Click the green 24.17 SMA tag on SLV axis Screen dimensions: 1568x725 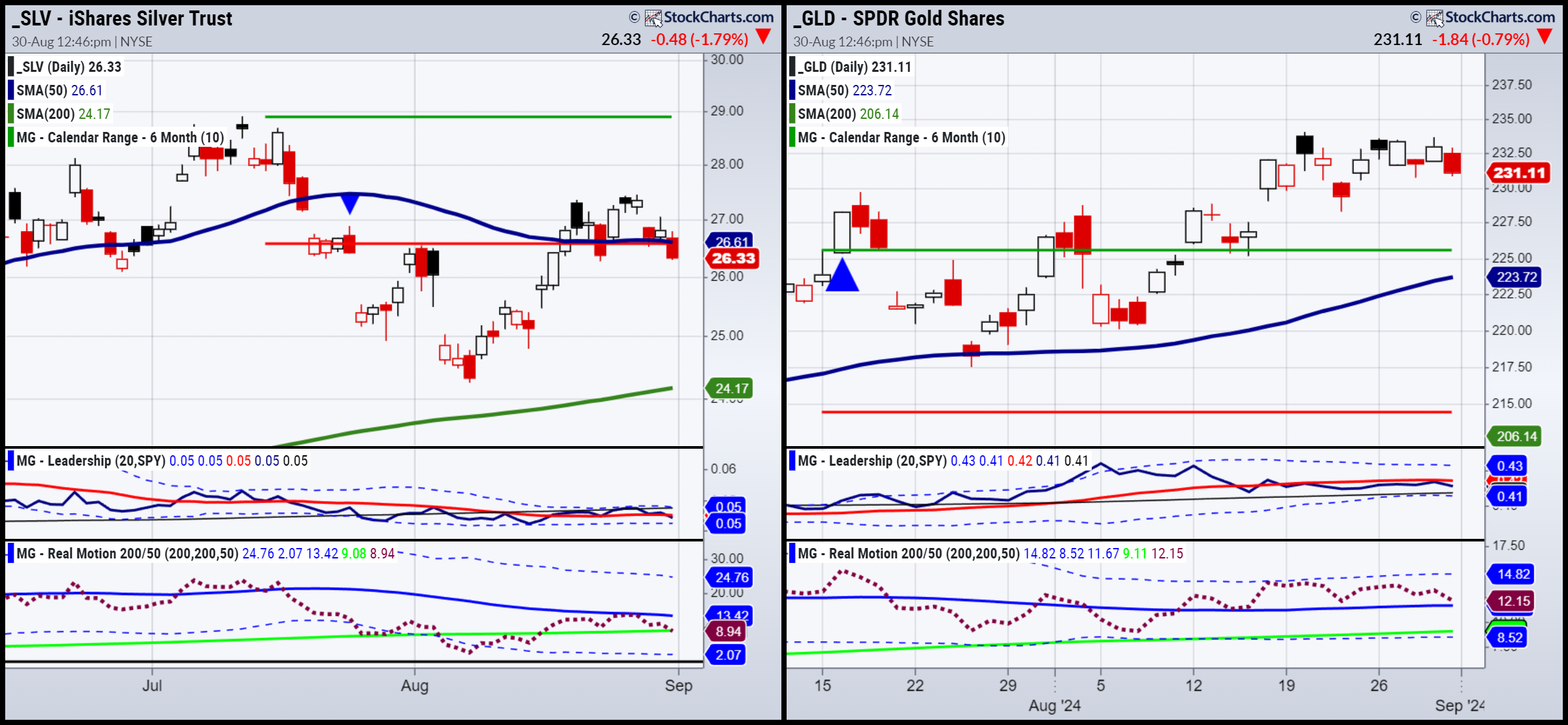coord(730,389)
